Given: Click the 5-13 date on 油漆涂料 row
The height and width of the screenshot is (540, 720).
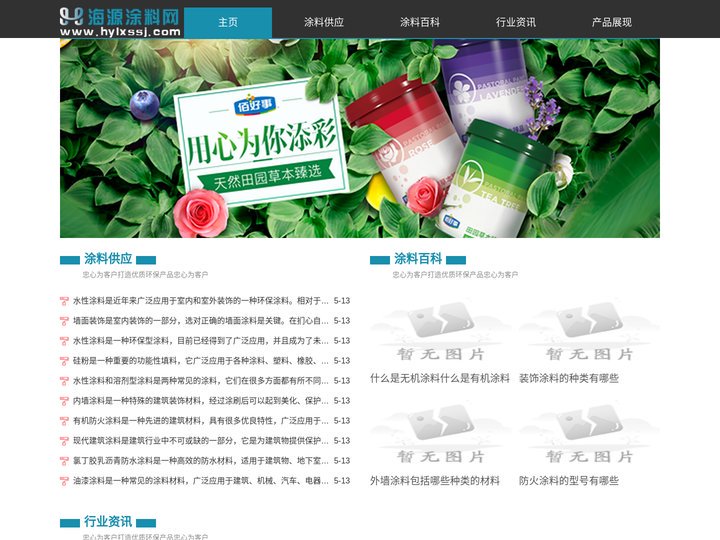Looking at the screenshot, I should [342, 480].
